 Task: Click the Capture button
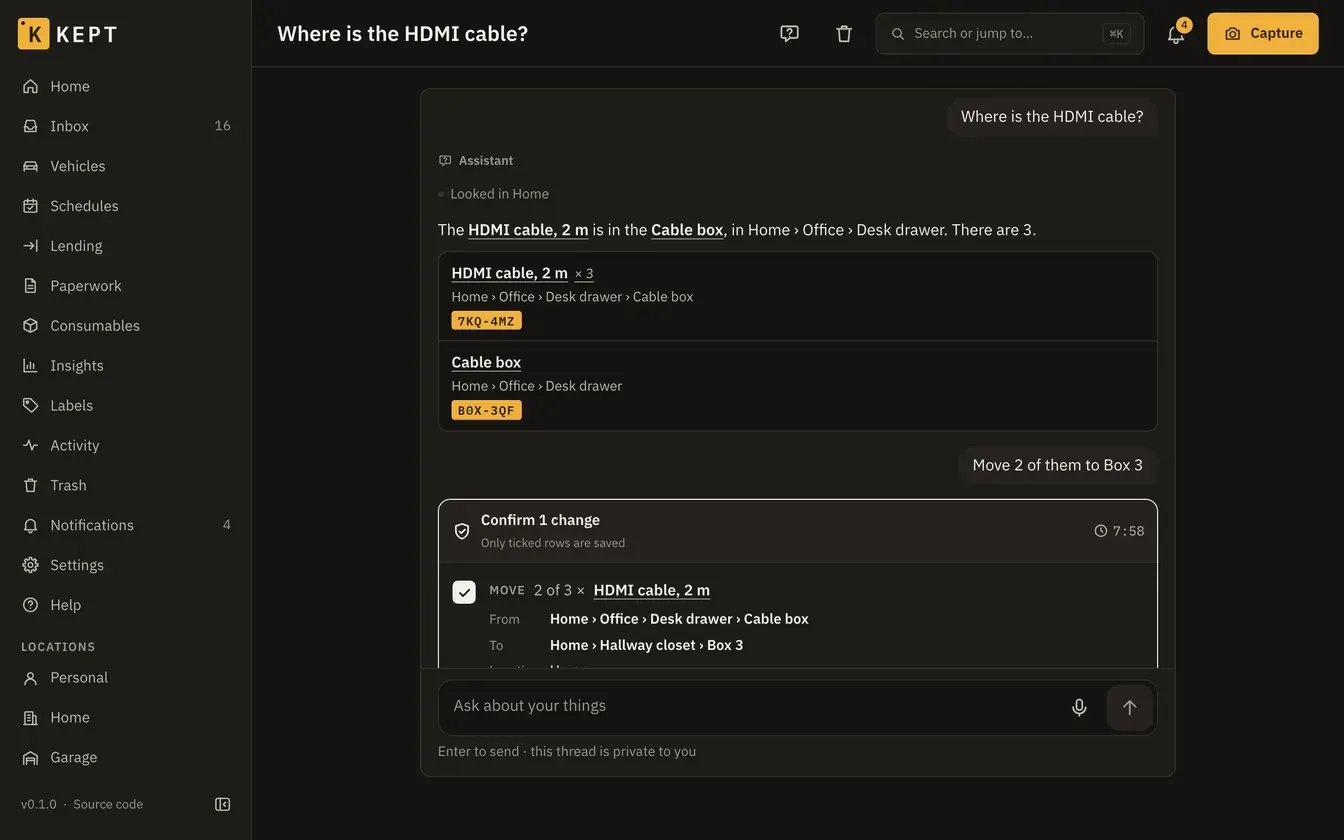[x=1263, y=33]
